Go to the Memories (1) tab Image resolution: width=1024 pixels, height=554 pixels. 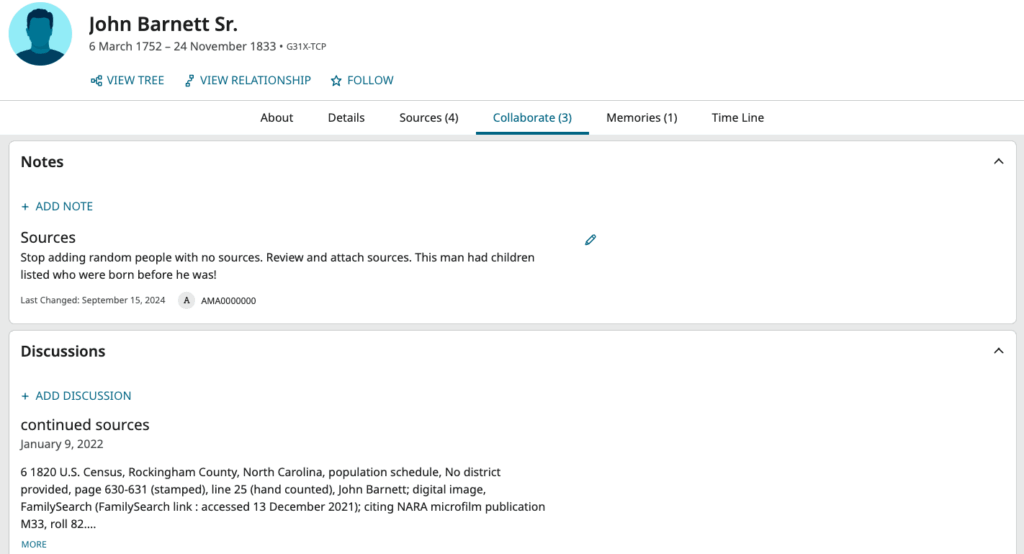pos(641,118)
